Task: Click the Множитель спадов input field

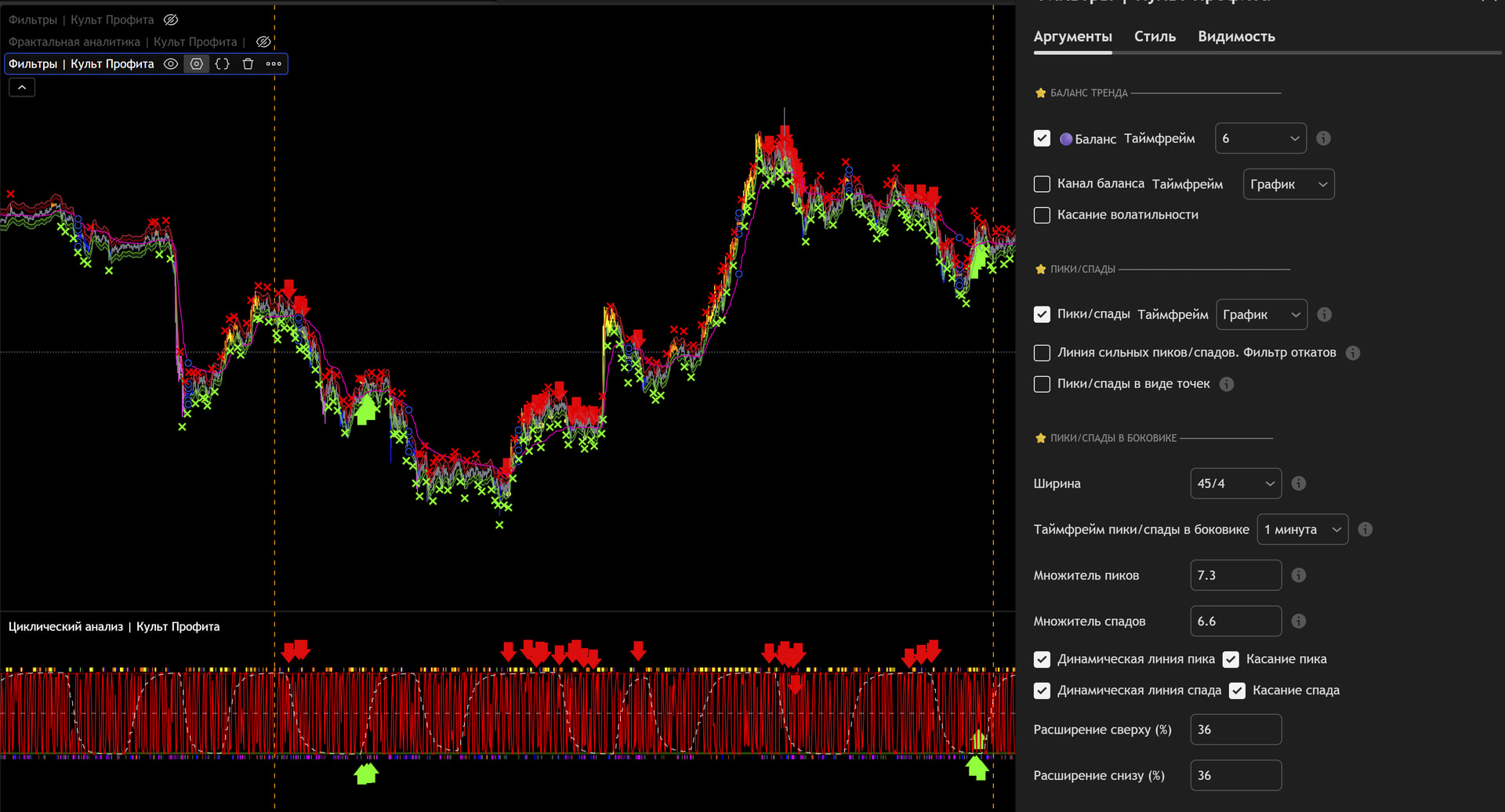Action: click(1235, 622)
